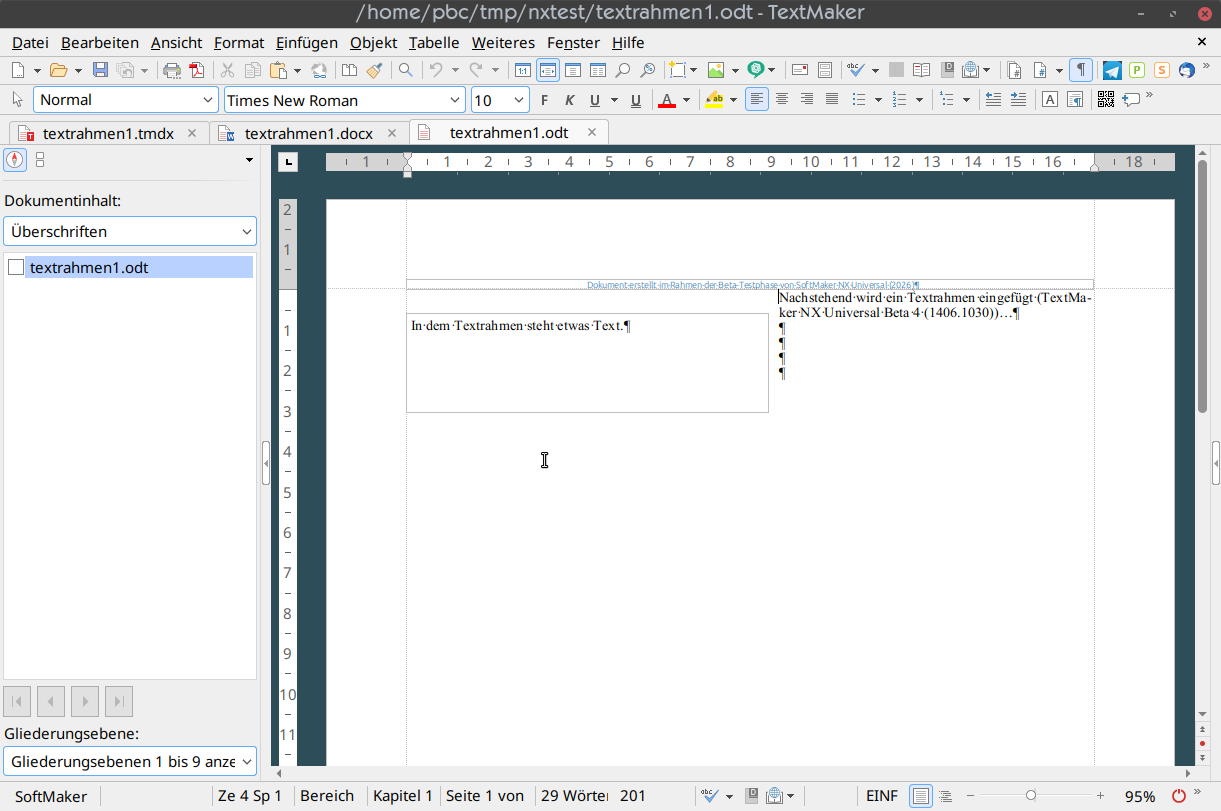
Task: Undo the last action
Action: [436, 70]
